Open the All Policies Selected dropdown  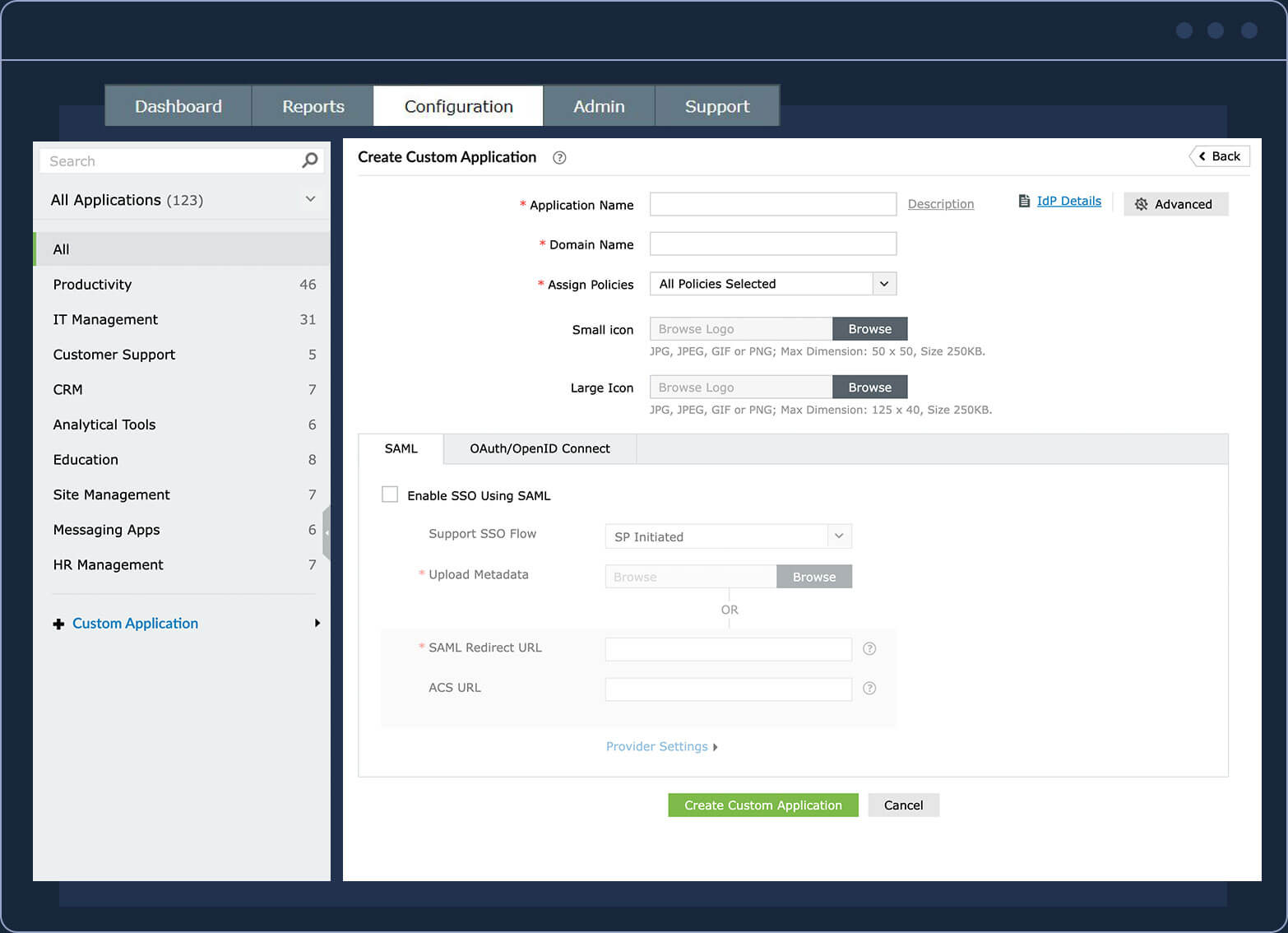(x=883, y=283)
